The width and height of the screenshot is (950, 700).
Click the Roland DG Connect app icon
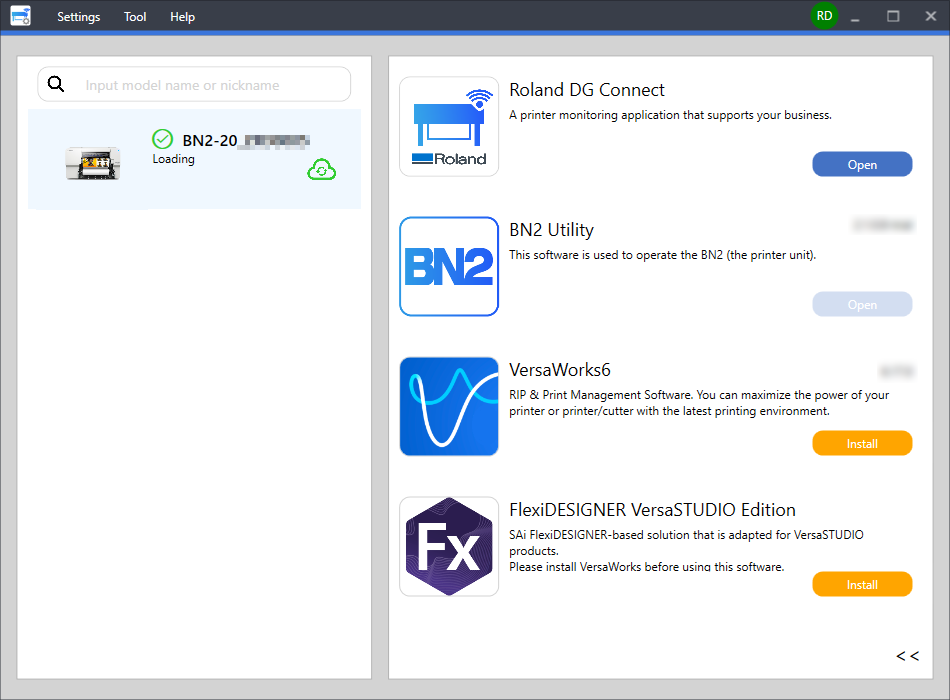pos(449,126)
